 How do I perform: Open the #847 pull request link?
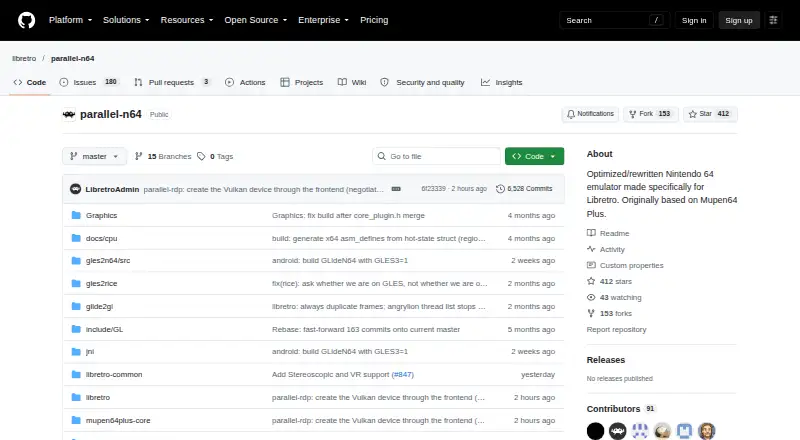point(403,375)
